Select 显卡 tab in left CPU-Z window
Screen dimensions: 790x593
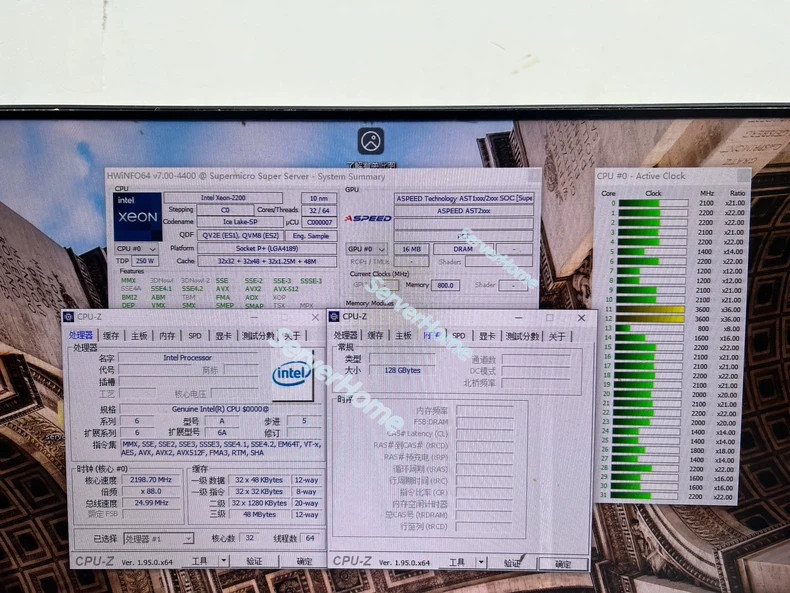point(223,336)
